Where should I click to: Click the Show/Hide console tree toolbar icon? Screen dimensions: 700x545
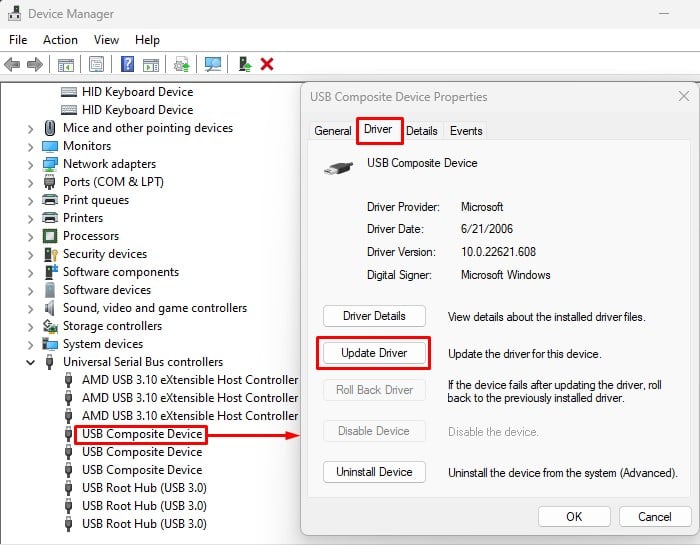tap(66, 65)
